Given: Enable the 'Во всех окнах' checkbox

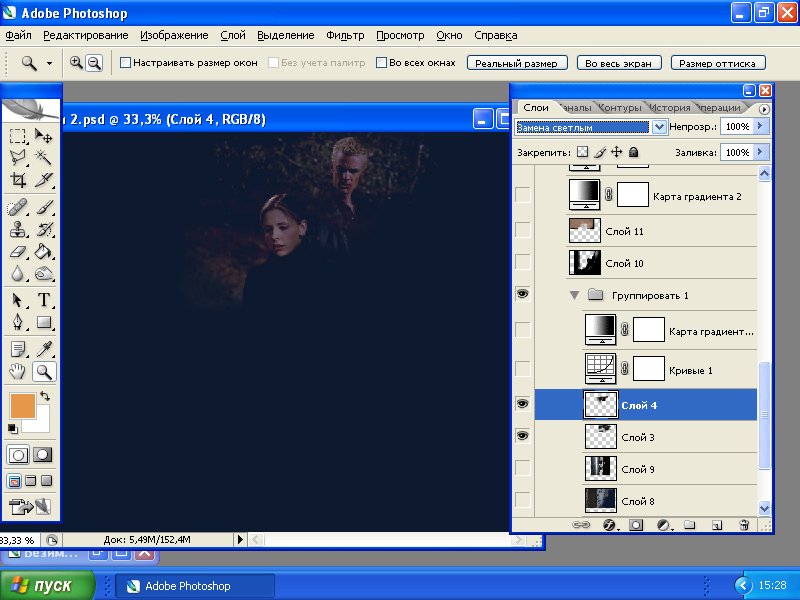Looking at the screenshot, I should coord(381,62).
